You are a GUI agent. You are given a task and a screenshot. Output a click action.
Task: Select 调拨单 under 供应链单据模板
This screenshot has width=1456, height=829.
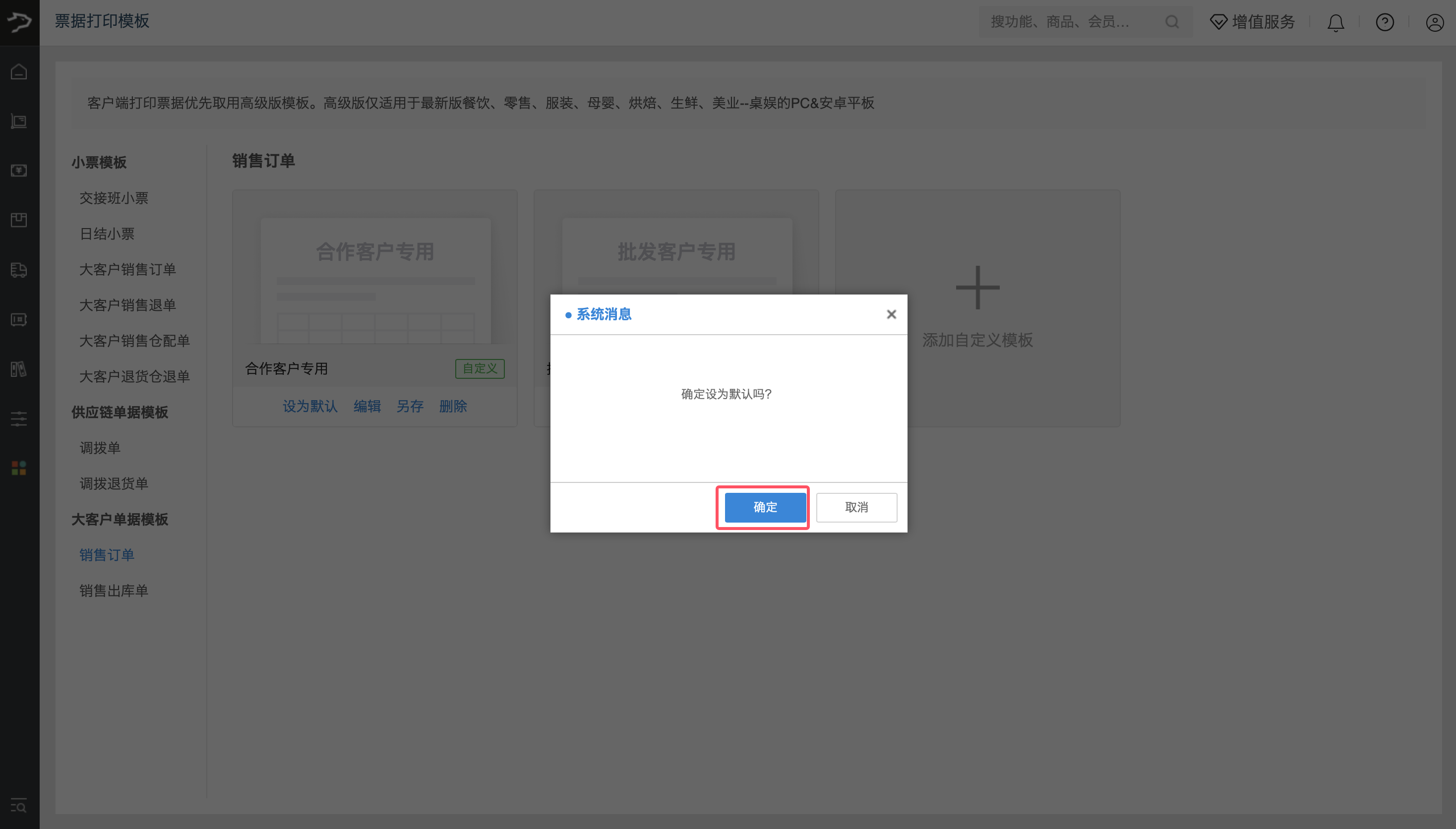click(100, 448)
